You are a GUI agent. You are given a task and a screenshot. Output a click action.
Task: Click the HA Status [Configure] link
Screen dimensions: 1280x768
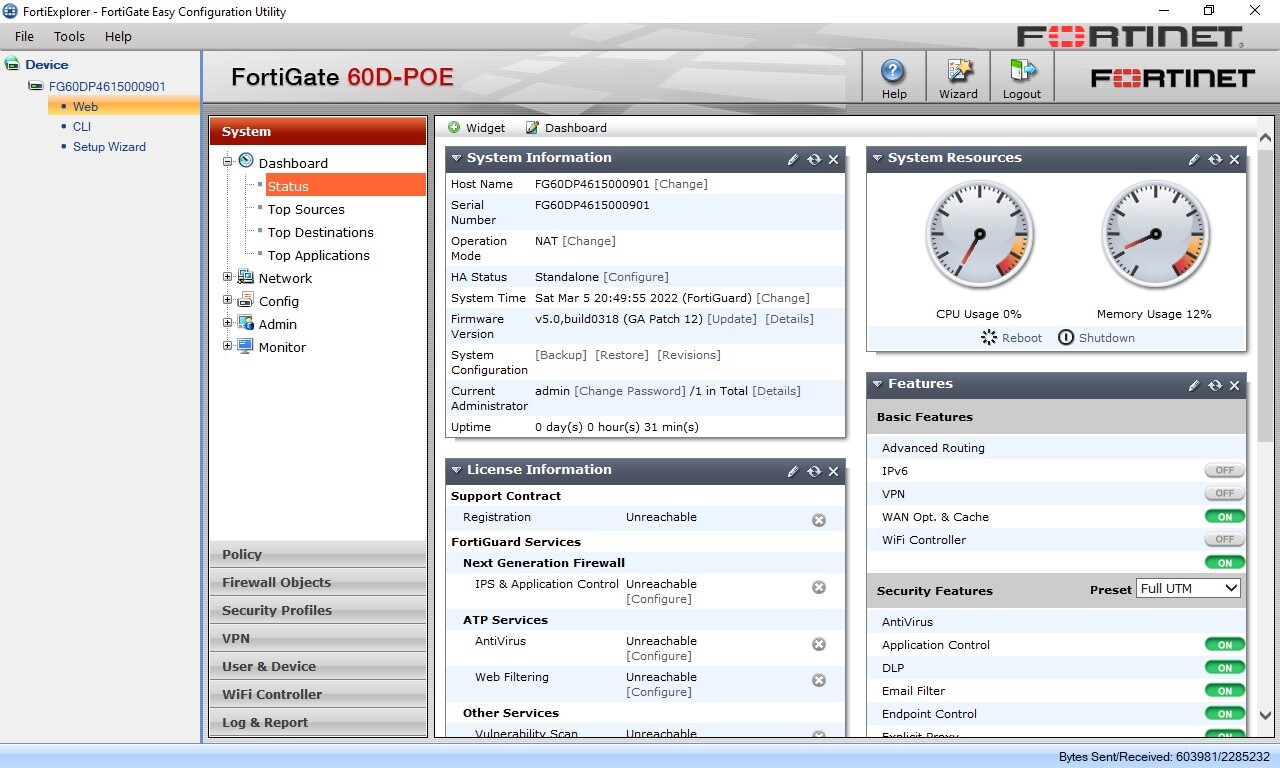(636, 277)
